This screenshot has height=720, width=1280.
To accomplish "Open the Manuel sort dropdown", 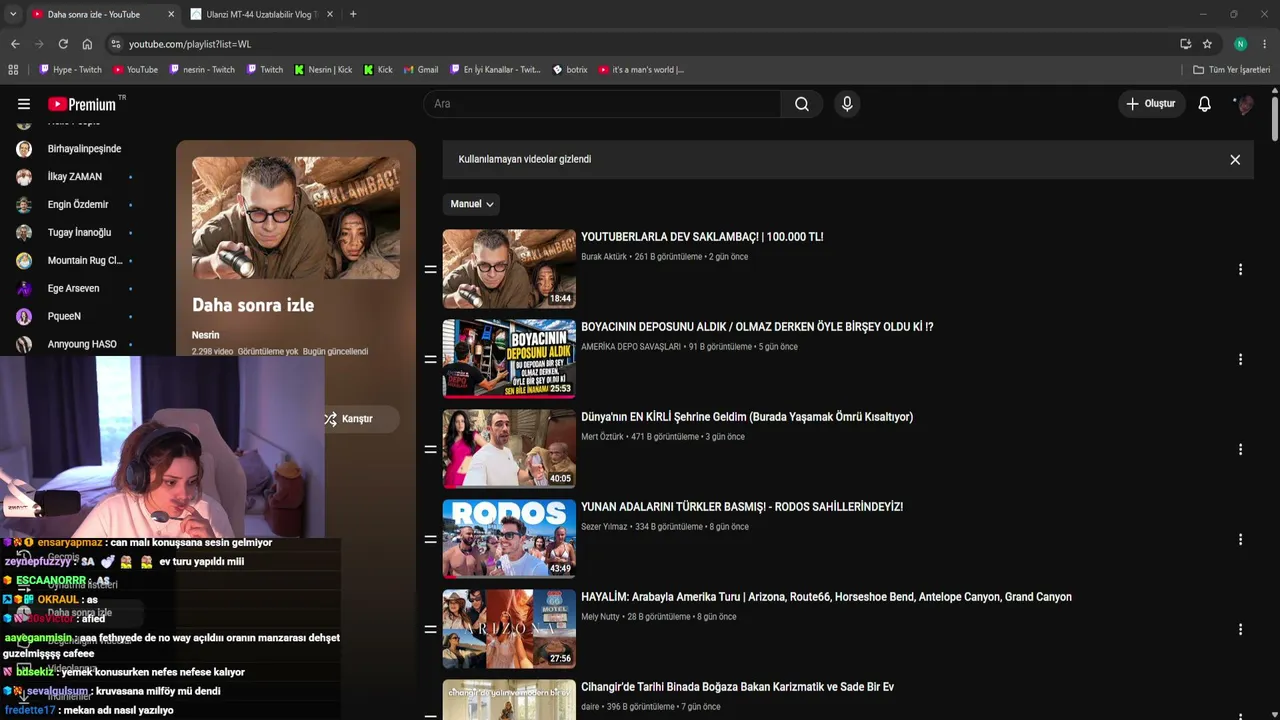I will 471,204.
